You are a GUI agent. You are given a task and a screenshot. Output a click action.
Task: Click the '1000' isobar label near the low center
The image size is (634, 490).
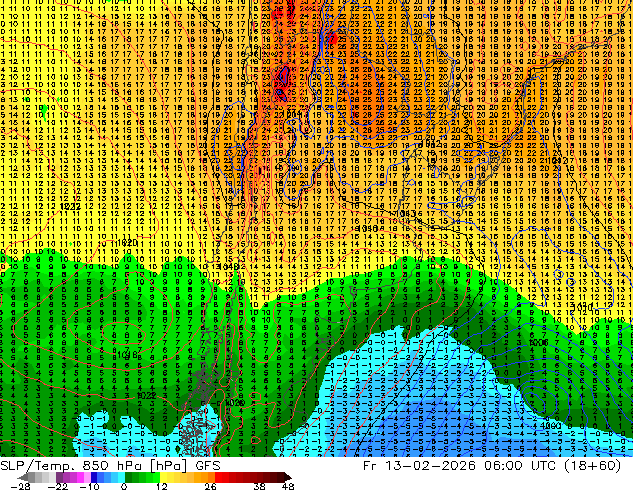click(x=551, y=426)
